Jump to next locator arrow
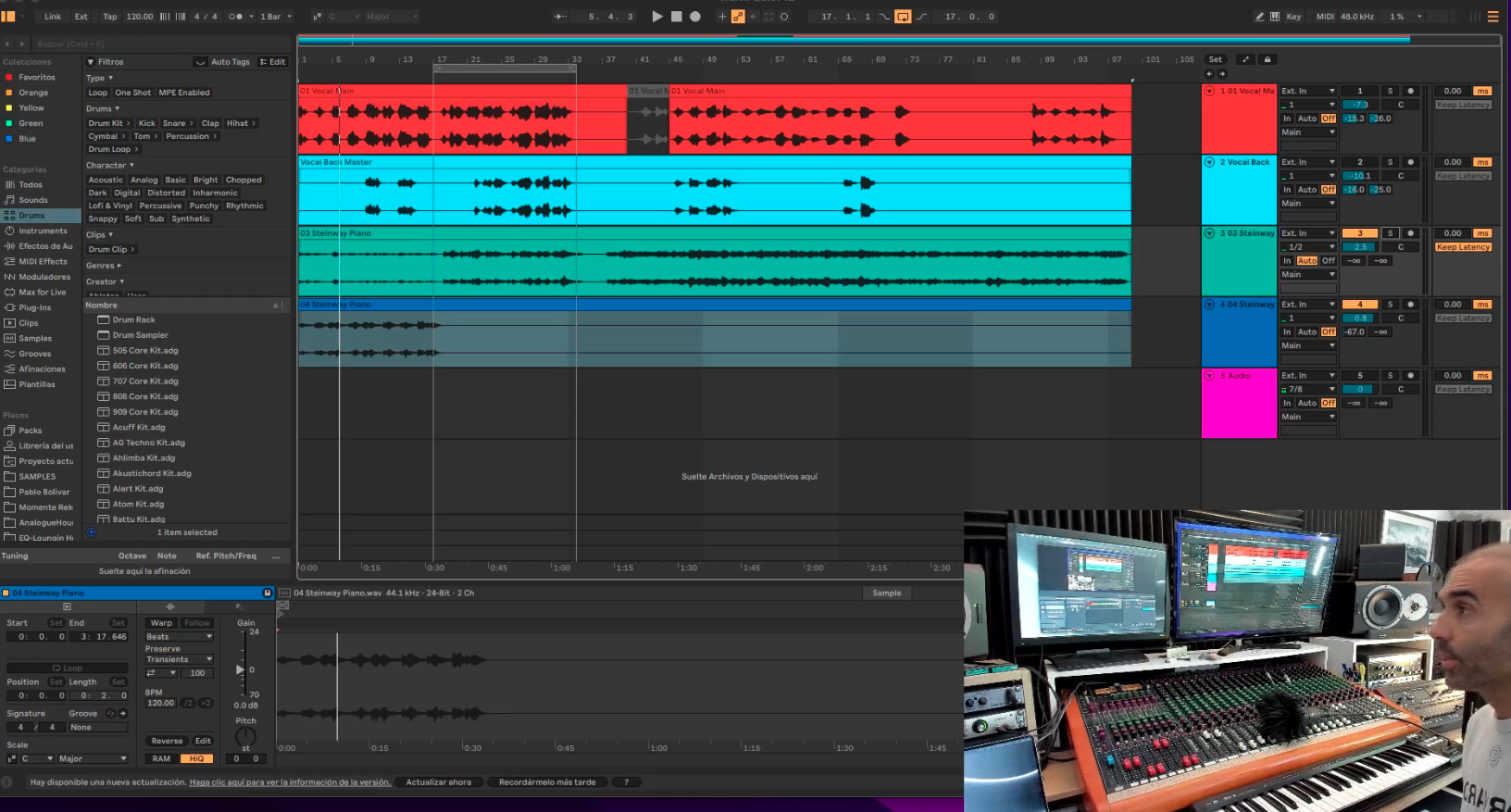The image size is (1511, 812). (1222, 74)
